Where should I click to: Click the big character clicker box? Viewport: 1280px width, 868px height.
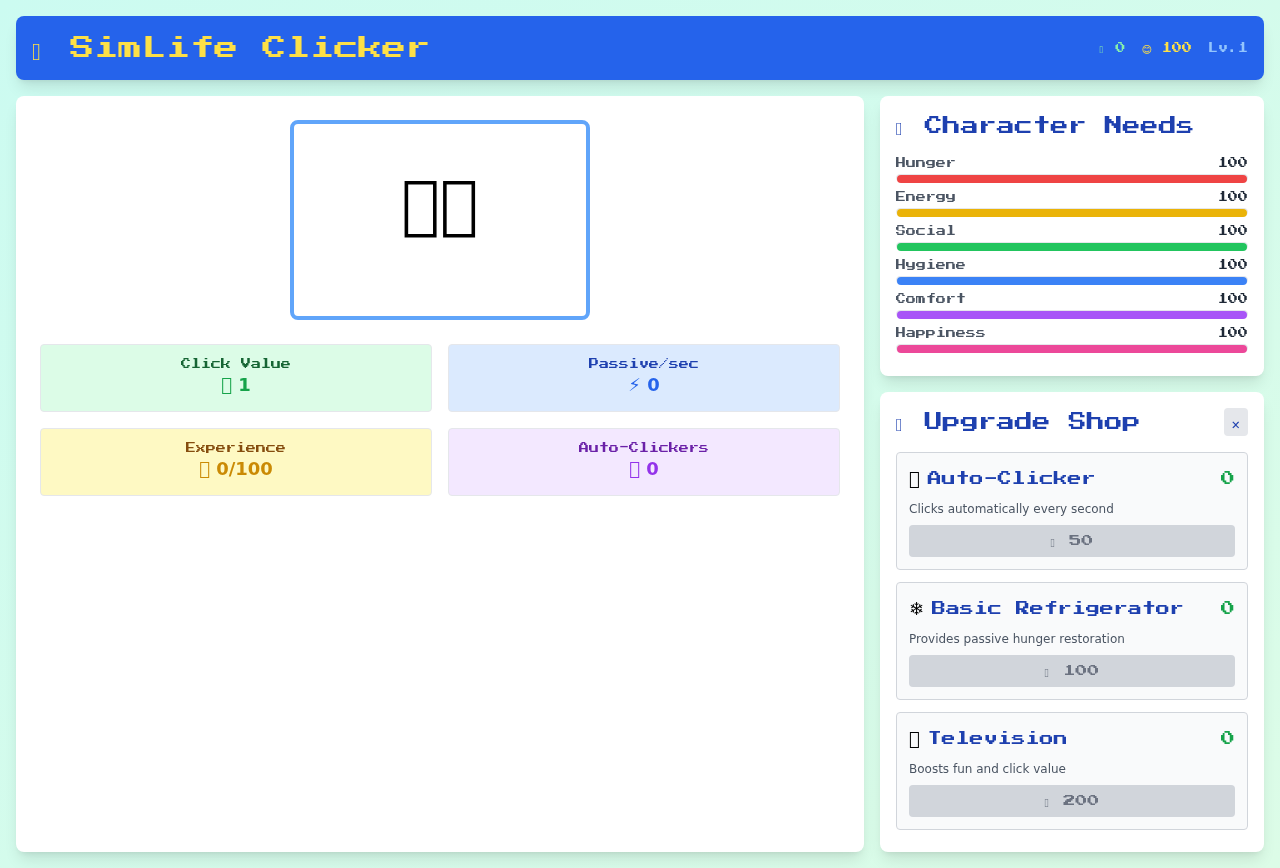pos(440,220)
